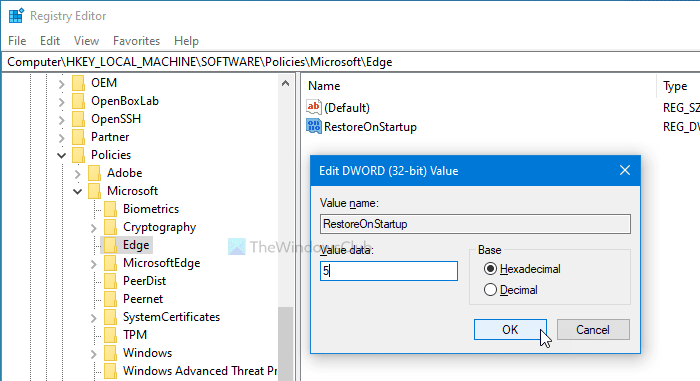This screenshot has width=700, height=381.
Task: Open the Help menu
Action: [186, 41]
